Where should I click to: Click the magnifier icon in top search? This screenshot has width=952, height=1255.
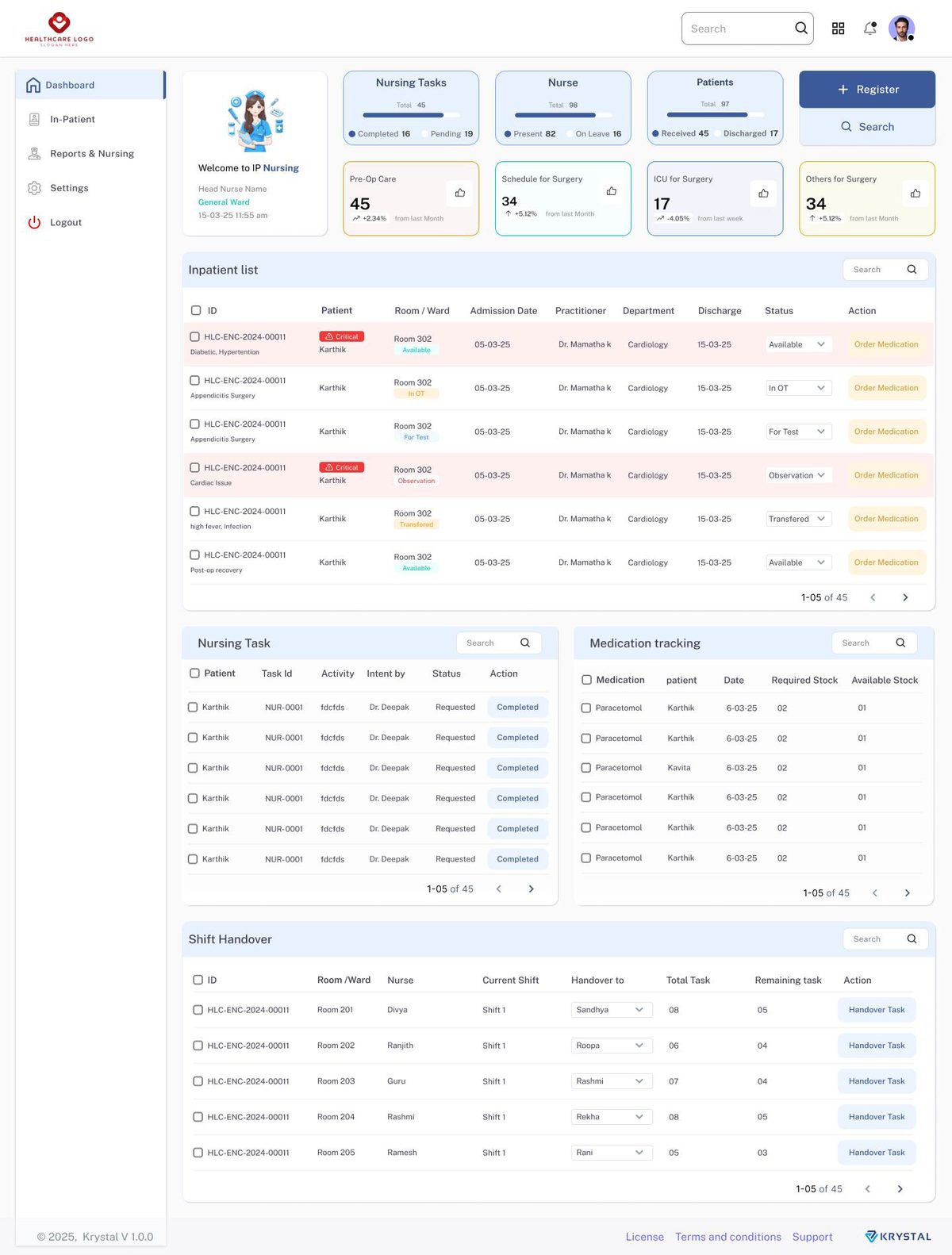[801, 28]
